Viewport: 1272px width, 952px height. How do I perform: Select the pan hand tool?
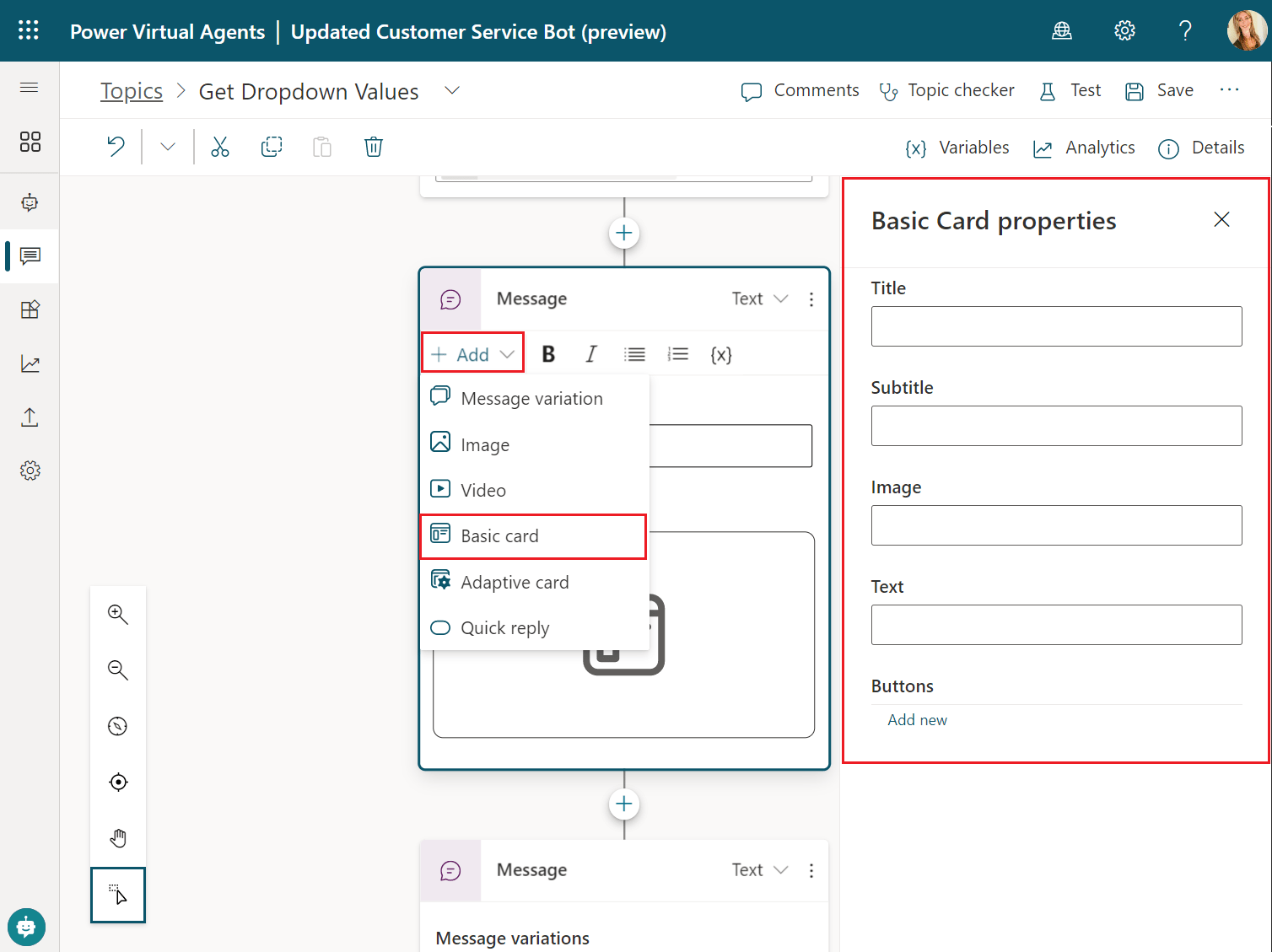tap(118, 838)
